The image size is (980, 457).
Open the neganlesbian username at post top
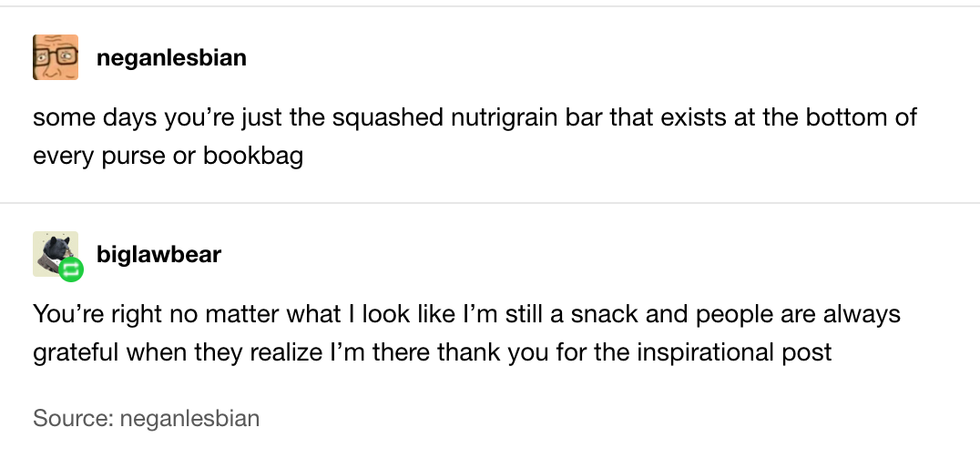point(171,58)
